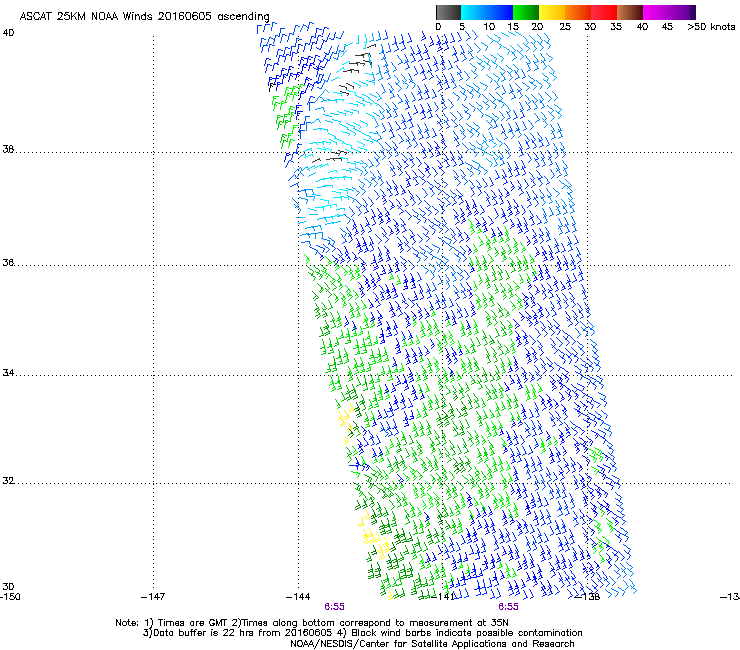
Task: Click the yellow 20-25 knot color segment
Action: pyautogui.click(x=552, y=12)
